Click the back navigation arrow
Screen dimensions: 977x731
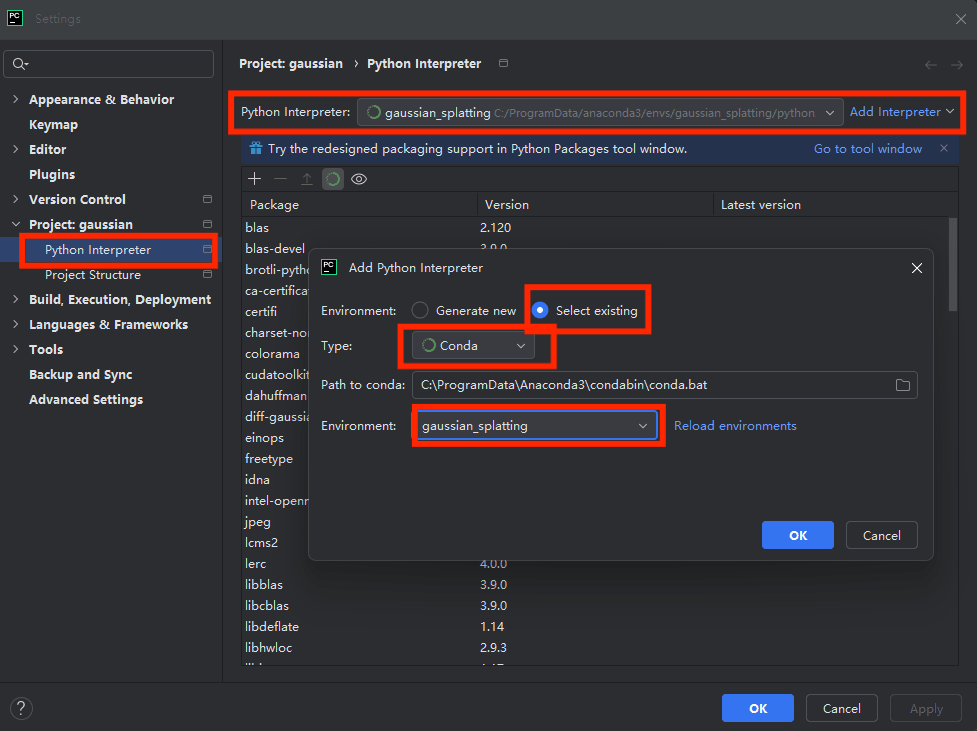pos(931,64)
